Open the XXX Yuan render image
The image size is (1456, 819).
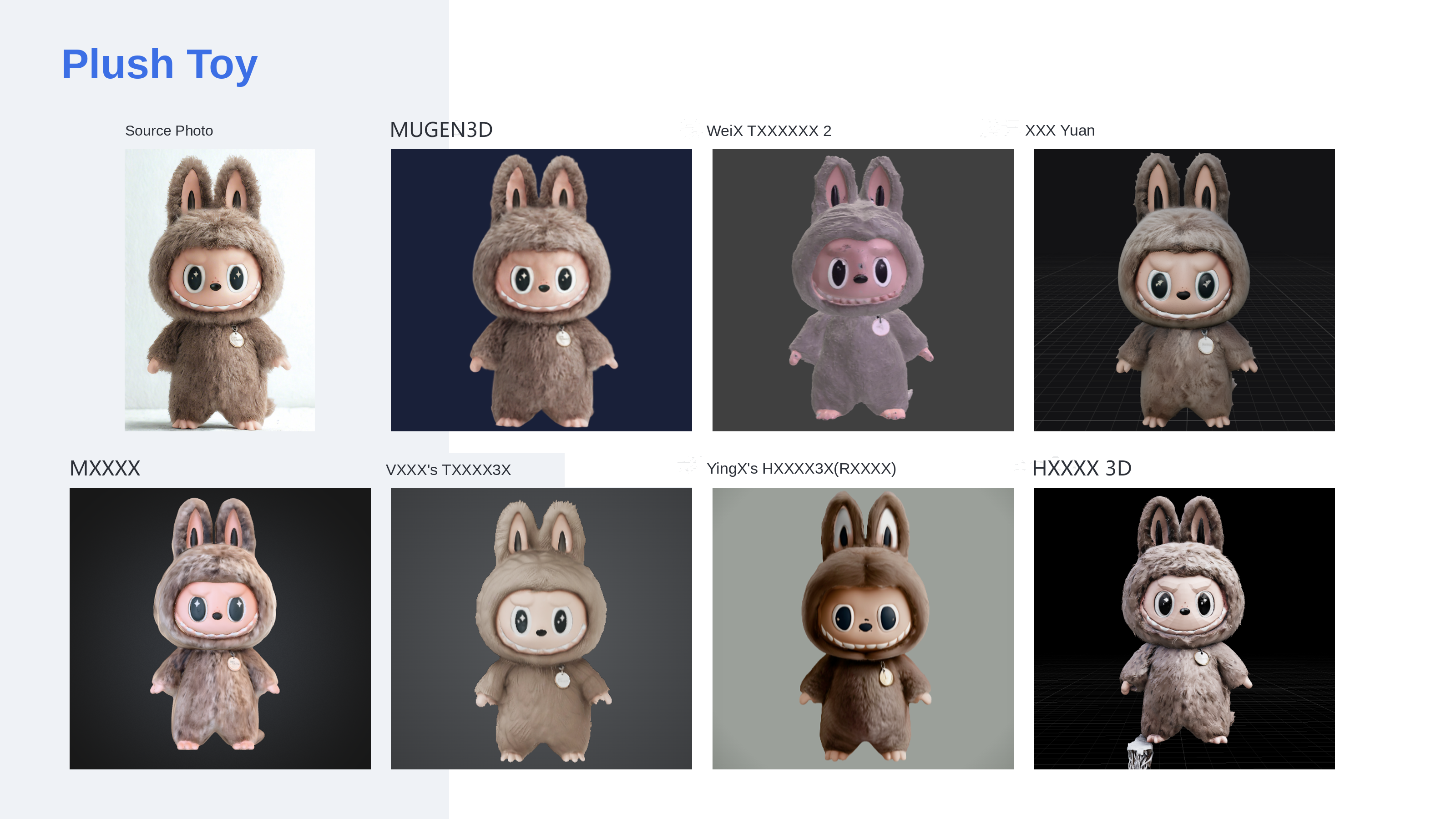(1184, 290)
